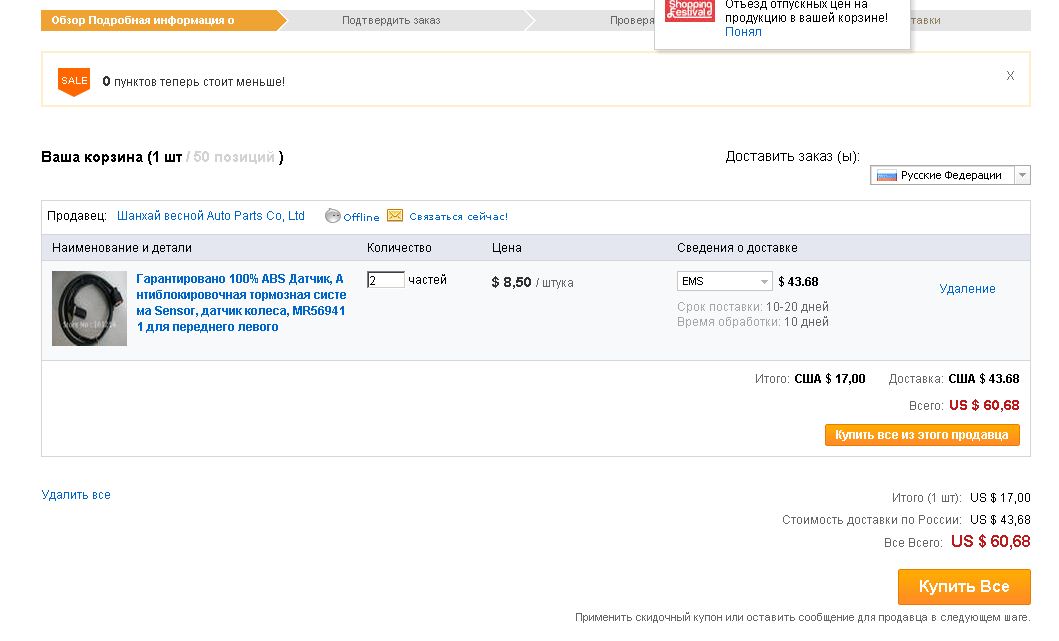
Task: Click the Shopping Festival logo icon
Action: [x=690, y=10]
